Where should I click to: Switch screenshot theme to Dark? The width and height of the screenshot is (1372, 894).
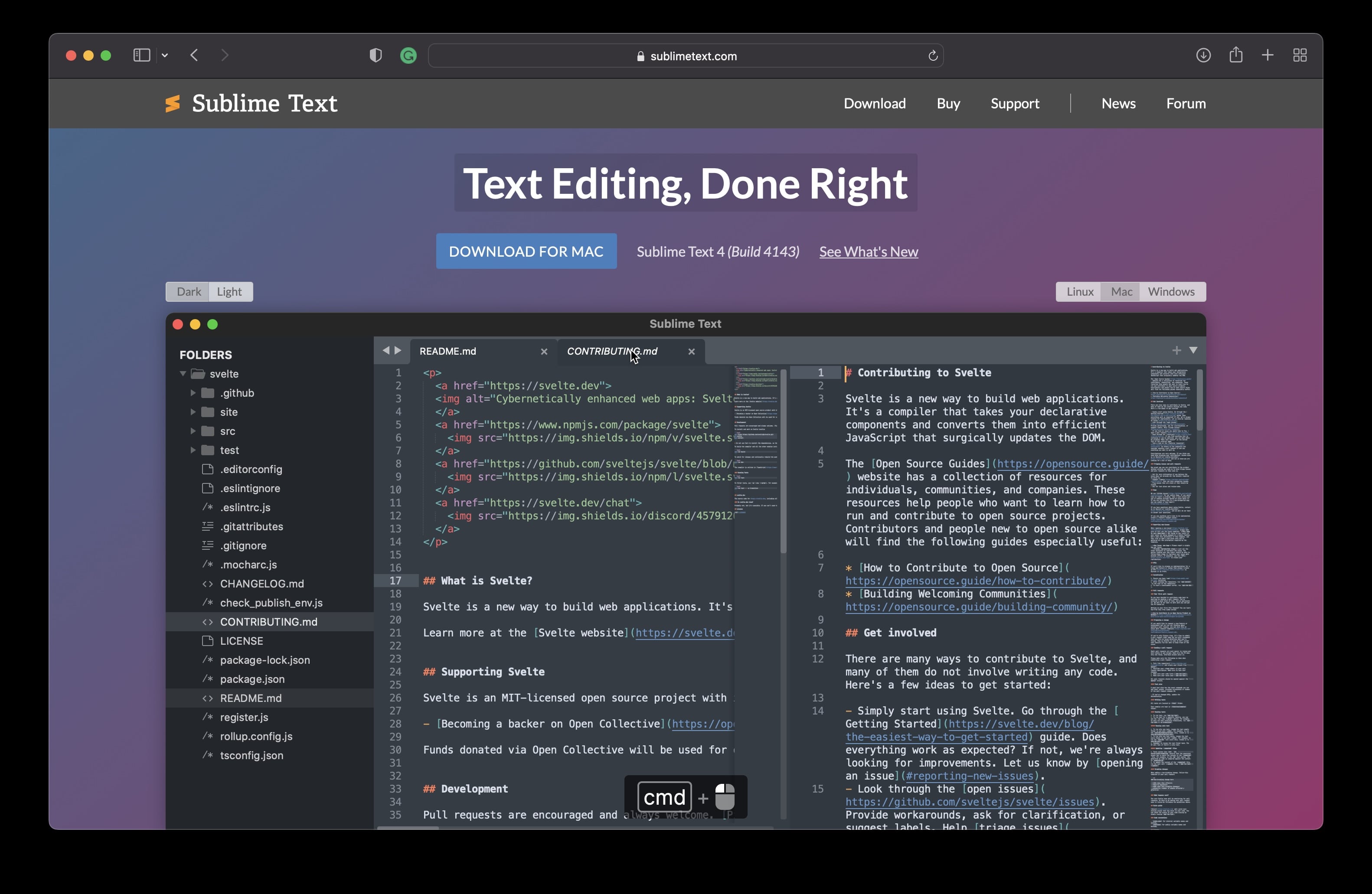[x=188, y=292]
